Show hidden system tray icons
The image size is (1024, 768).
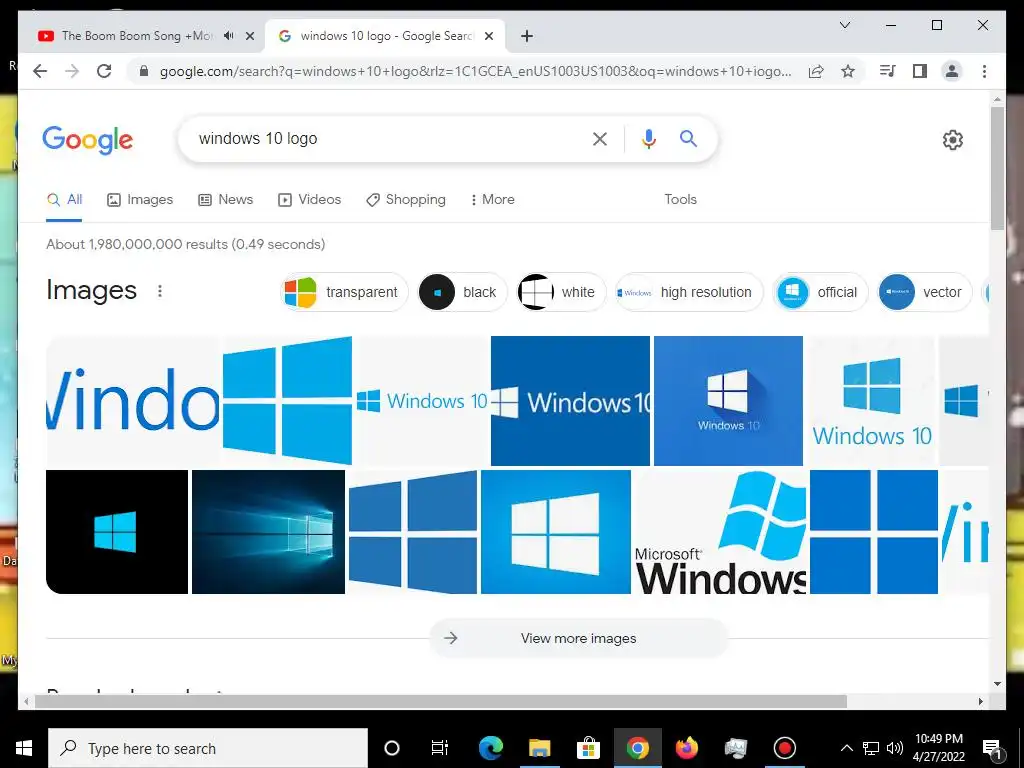[846, 748]
